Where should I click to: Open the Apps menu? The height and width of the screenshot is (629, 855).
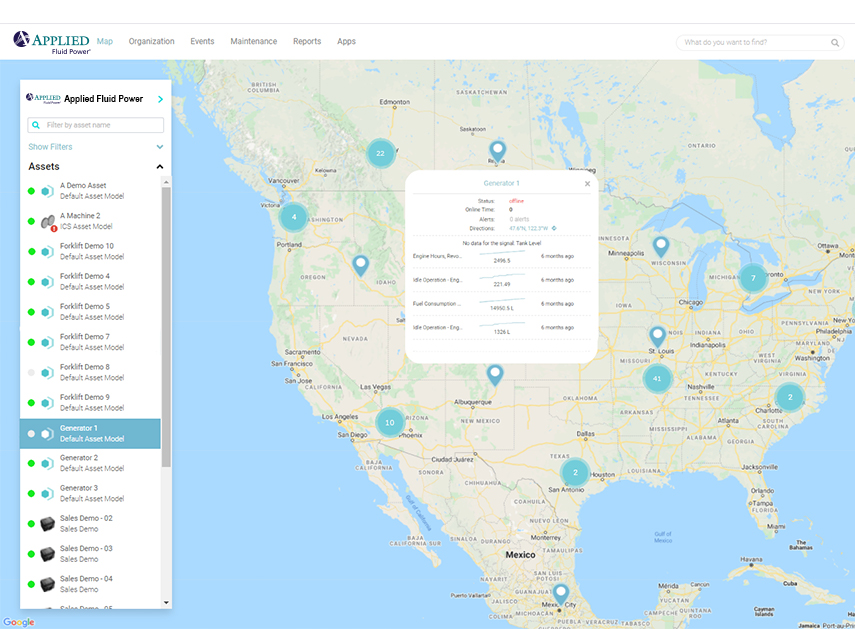point(346,41)
